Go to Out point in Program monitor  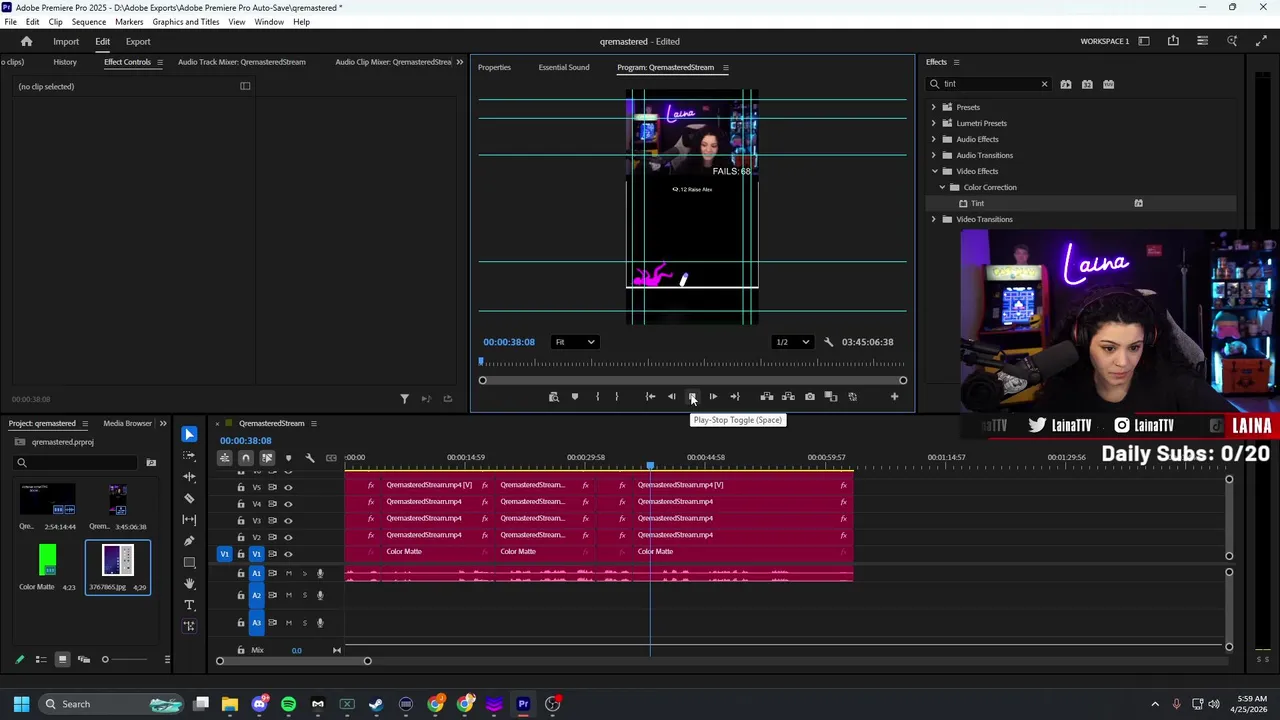pos(735,397)
